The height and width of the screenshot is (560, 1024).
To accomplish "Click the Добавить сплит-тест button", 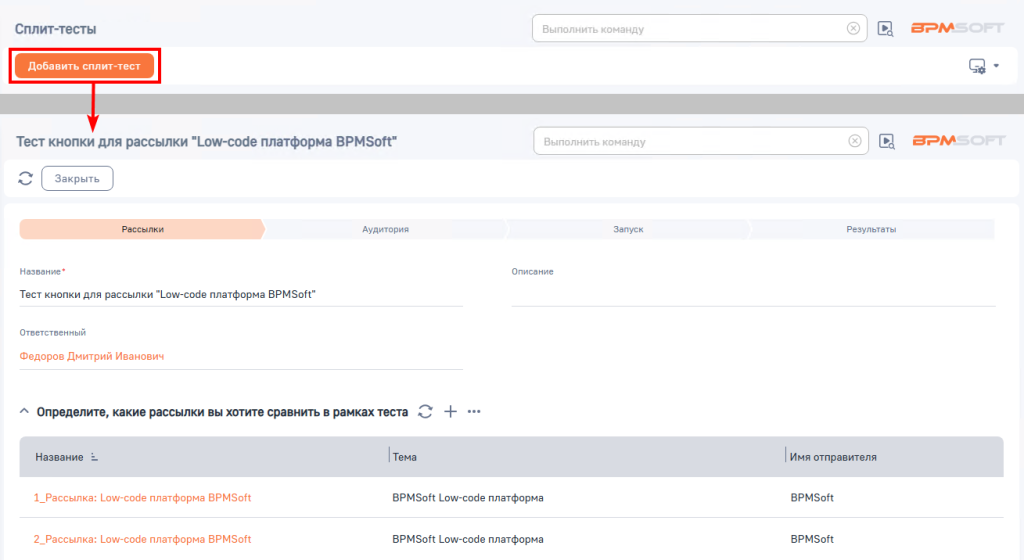I will pyautogui.click(x=84, y=66).
